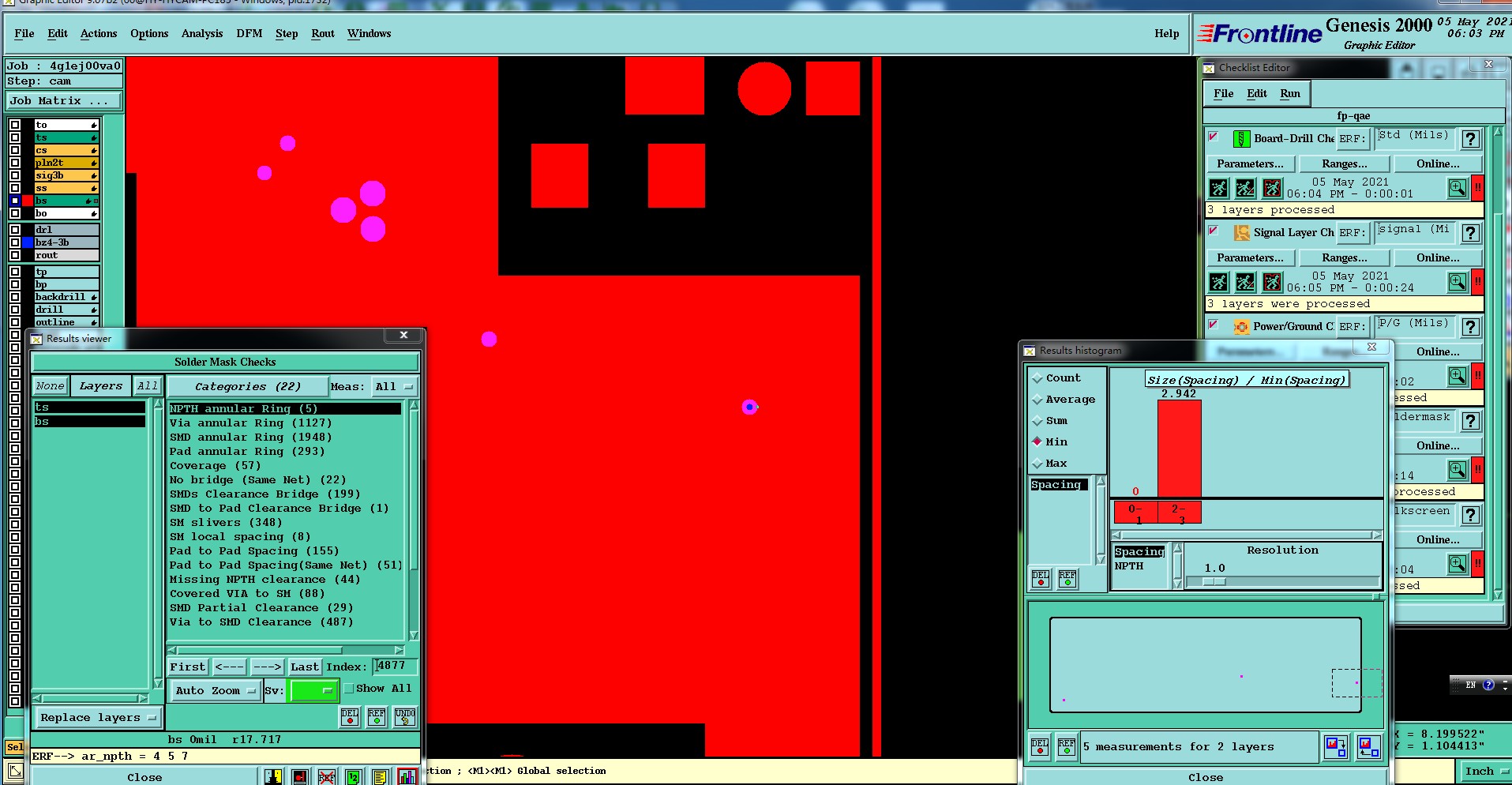The width and height of the screenshot is (1512, 785).
Task: Select the Count radio option
Action: pos(1037,378)
